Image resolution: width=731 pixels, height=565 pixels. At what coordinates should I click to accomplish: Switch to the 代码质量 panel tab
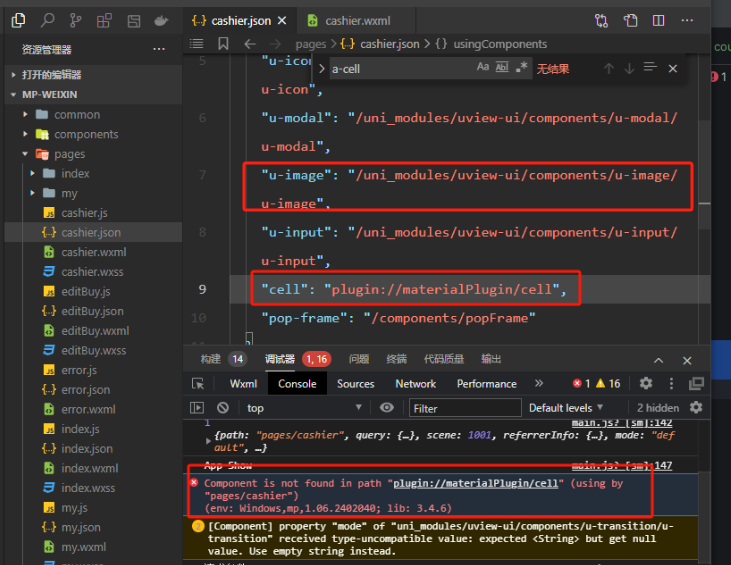point(443,359)
